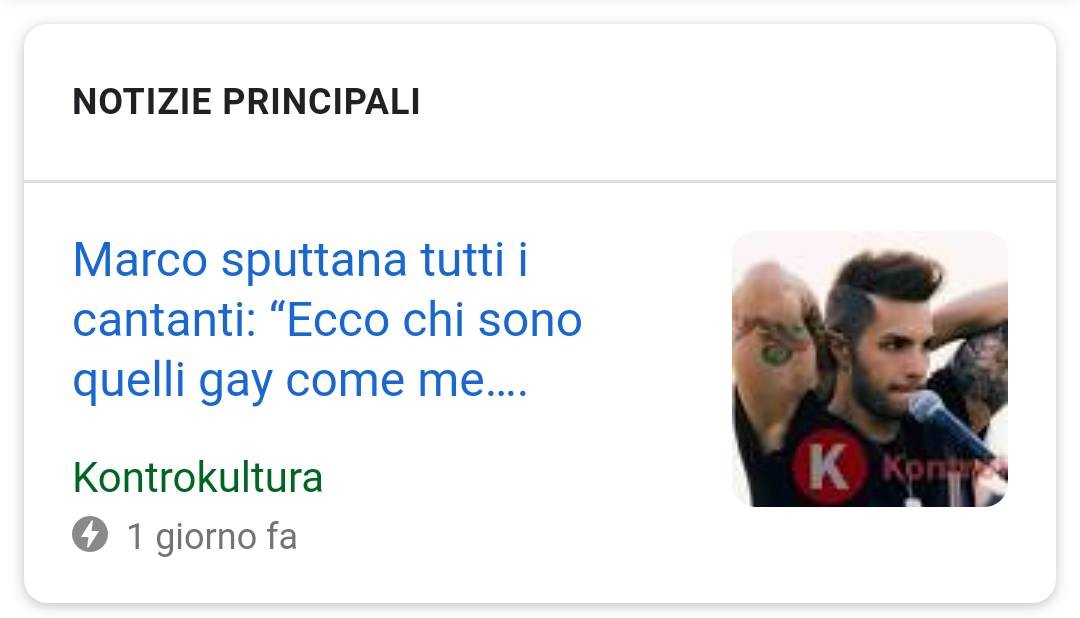Screen dimensions: 1080x618
Task: Click the headline line "quelli gay come me"
Action: point(300,382)
